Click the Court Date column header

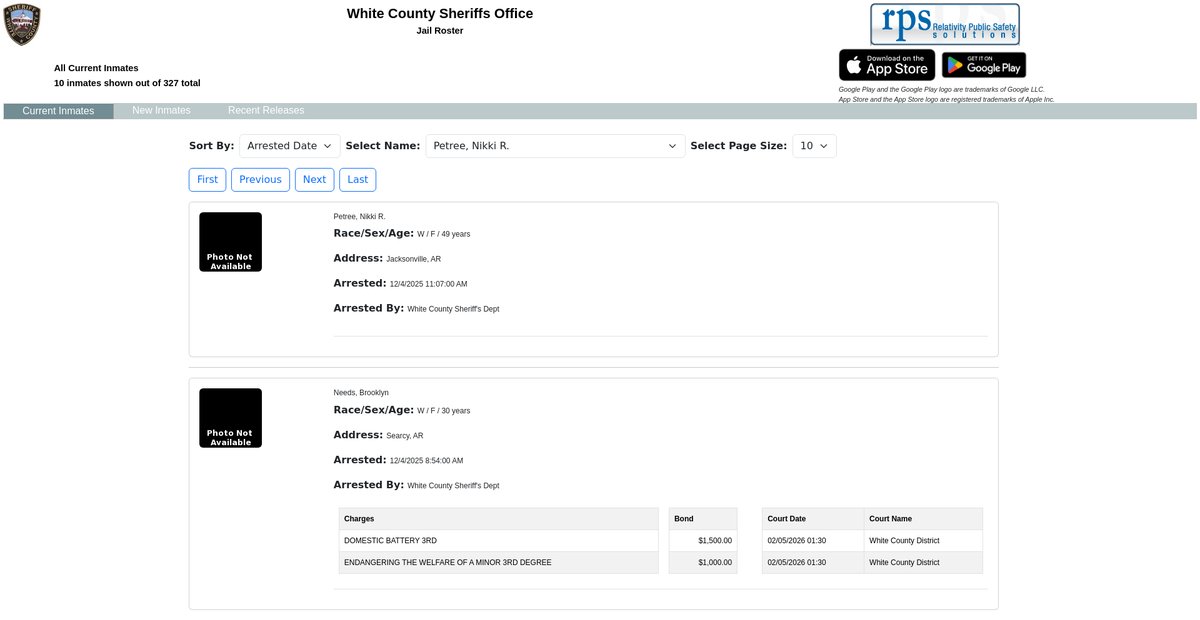coord(813,519)
